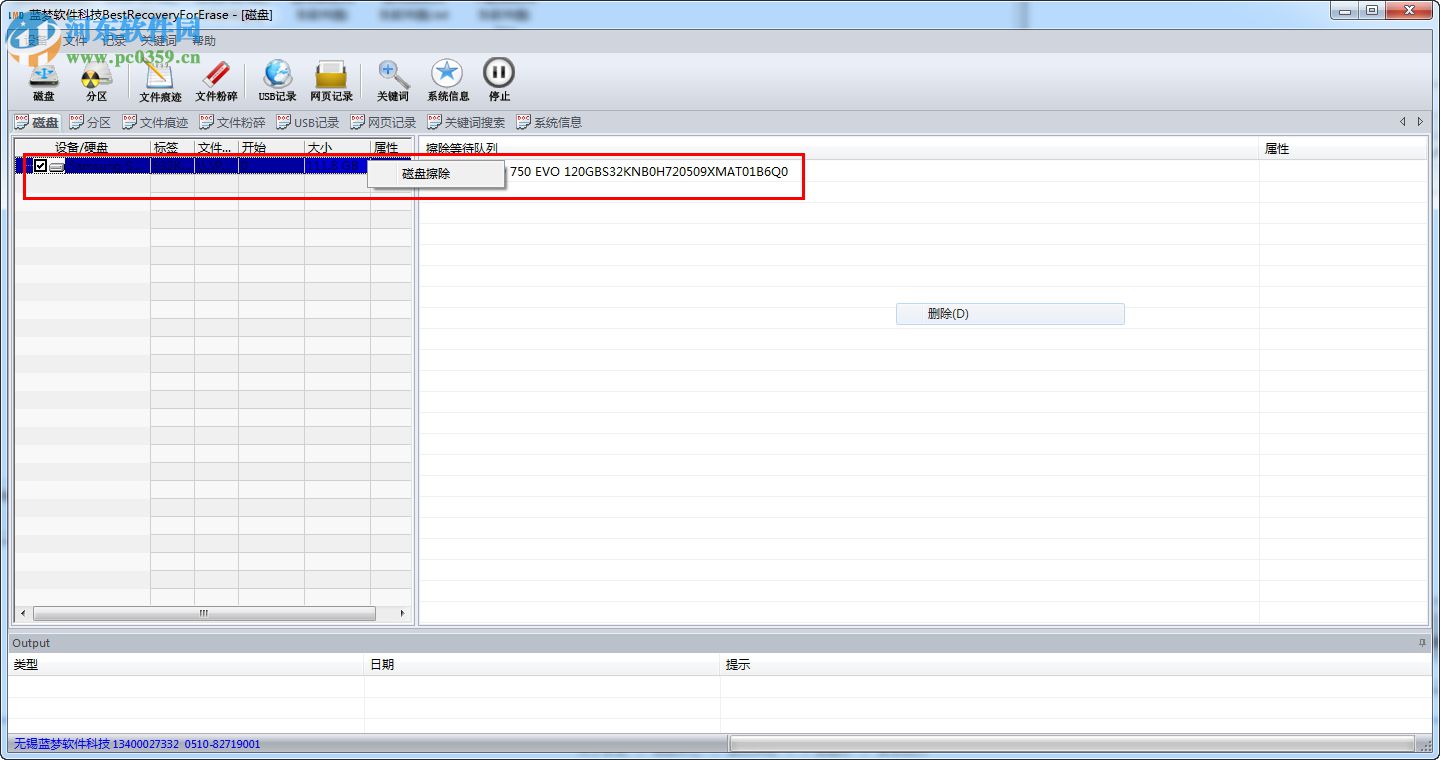
Task: Open the 分区 partition tool in the toolbar
Action: coord(96,80)
